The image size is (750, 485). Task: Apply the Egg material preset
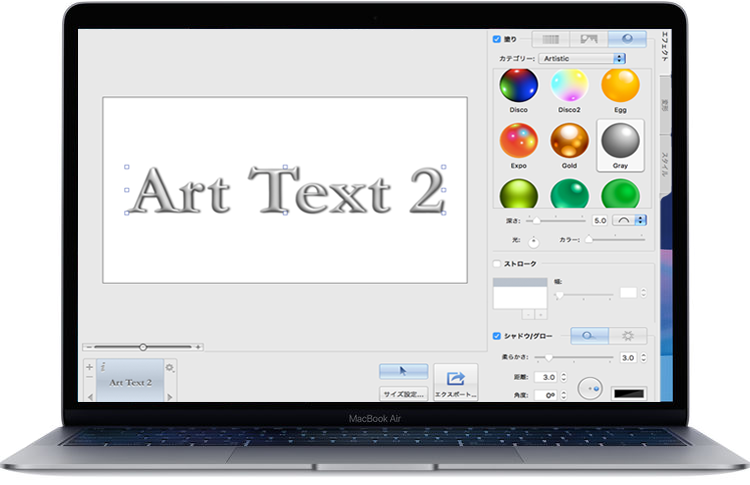(620, 85)
